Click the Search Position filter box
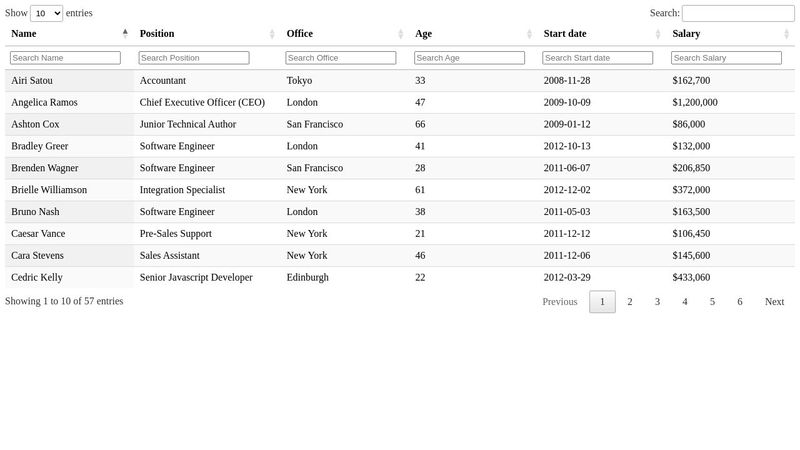This screenshot has width=800, height=450. [194, 58]
